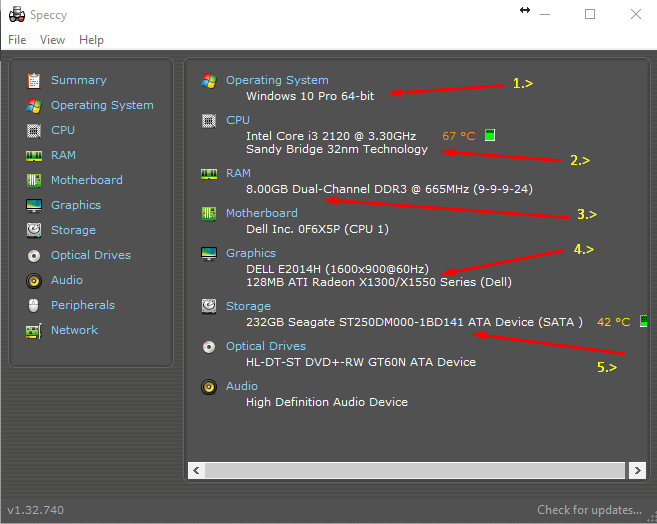The height and width of the screenshot is (524, 657).
Task: Open Audio section from sidebar
Action: (x=67, y=280)
